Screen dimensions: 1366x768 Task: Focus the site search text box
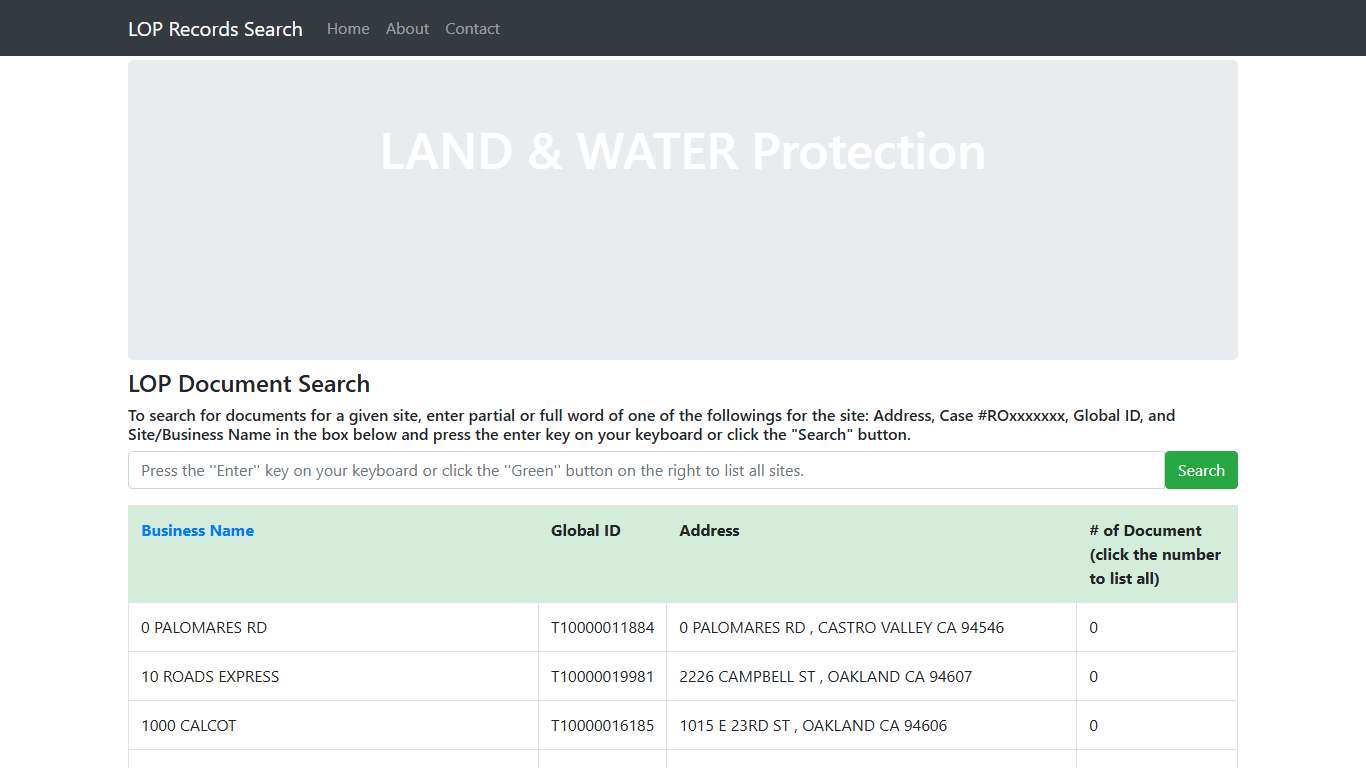coord(646,470)
